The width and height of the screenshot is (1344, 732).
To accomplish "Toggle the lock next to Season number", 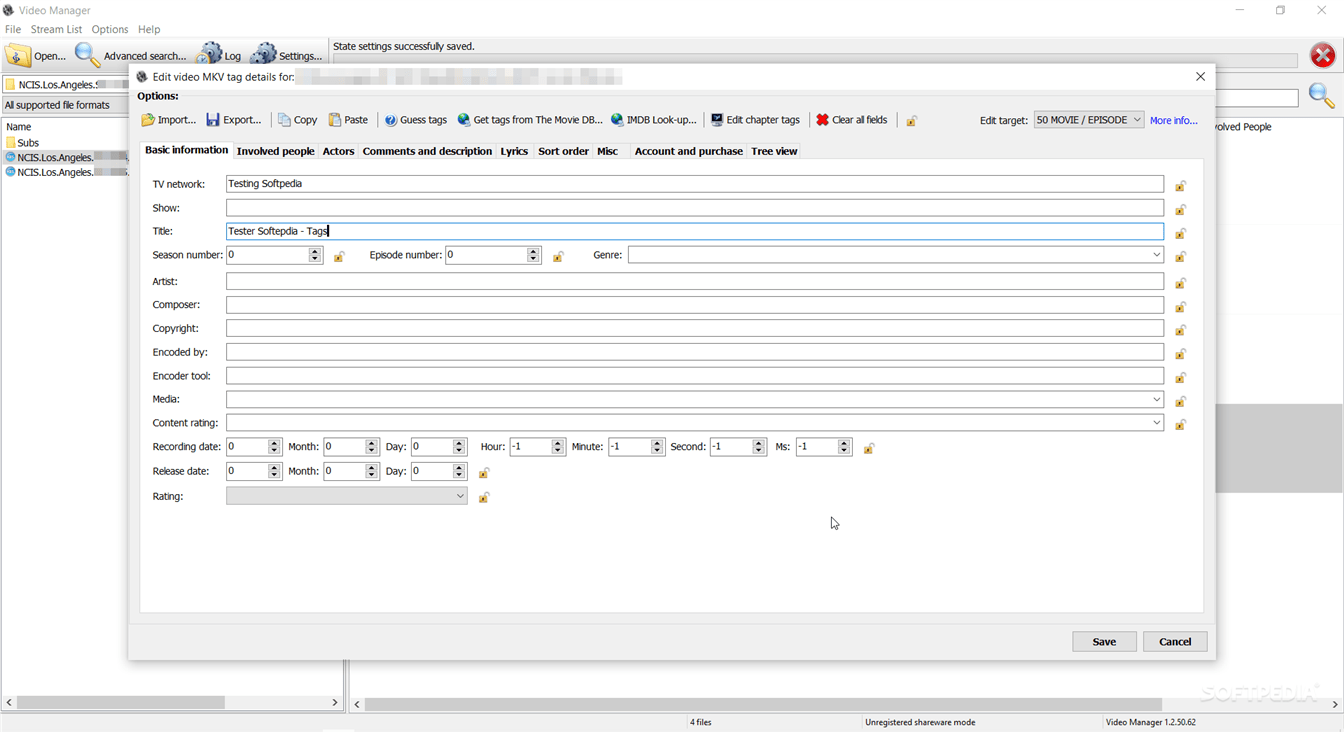I will pos(339,256).
